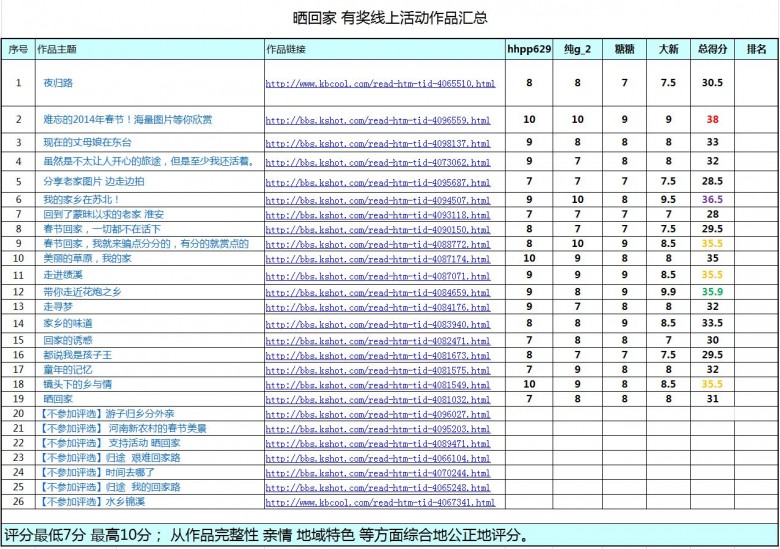This screenshot has height=549, width=780.
Task: Follow the link ending in tid-4084659.html
Action: coord(378,293)
